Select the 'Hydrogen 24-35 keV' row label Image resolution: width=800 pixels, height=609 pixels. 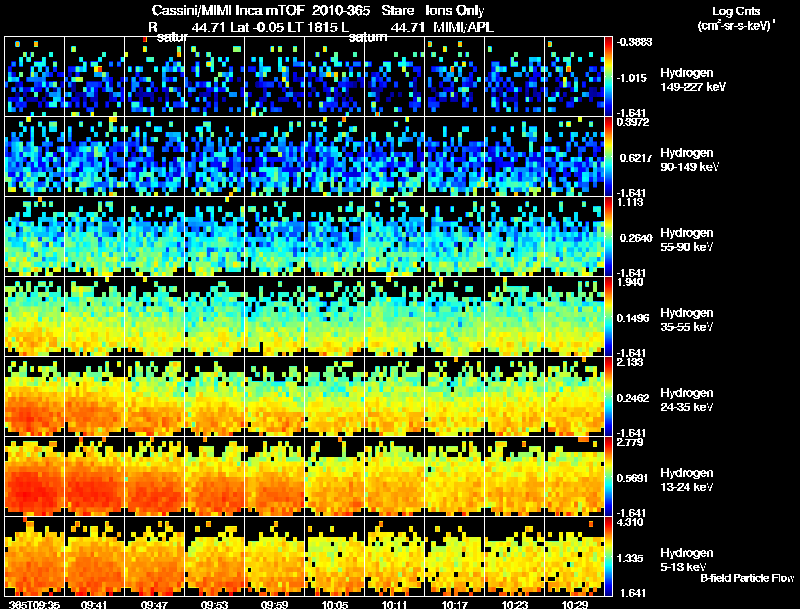pyautogui.click(x=686, y=400)
